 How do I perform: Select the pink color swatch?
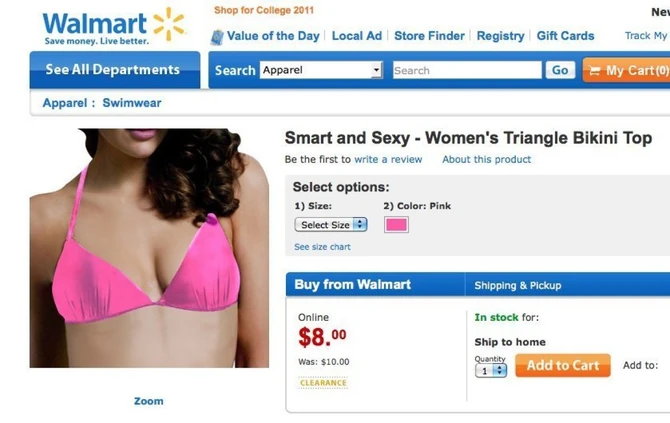click(396, 225)
